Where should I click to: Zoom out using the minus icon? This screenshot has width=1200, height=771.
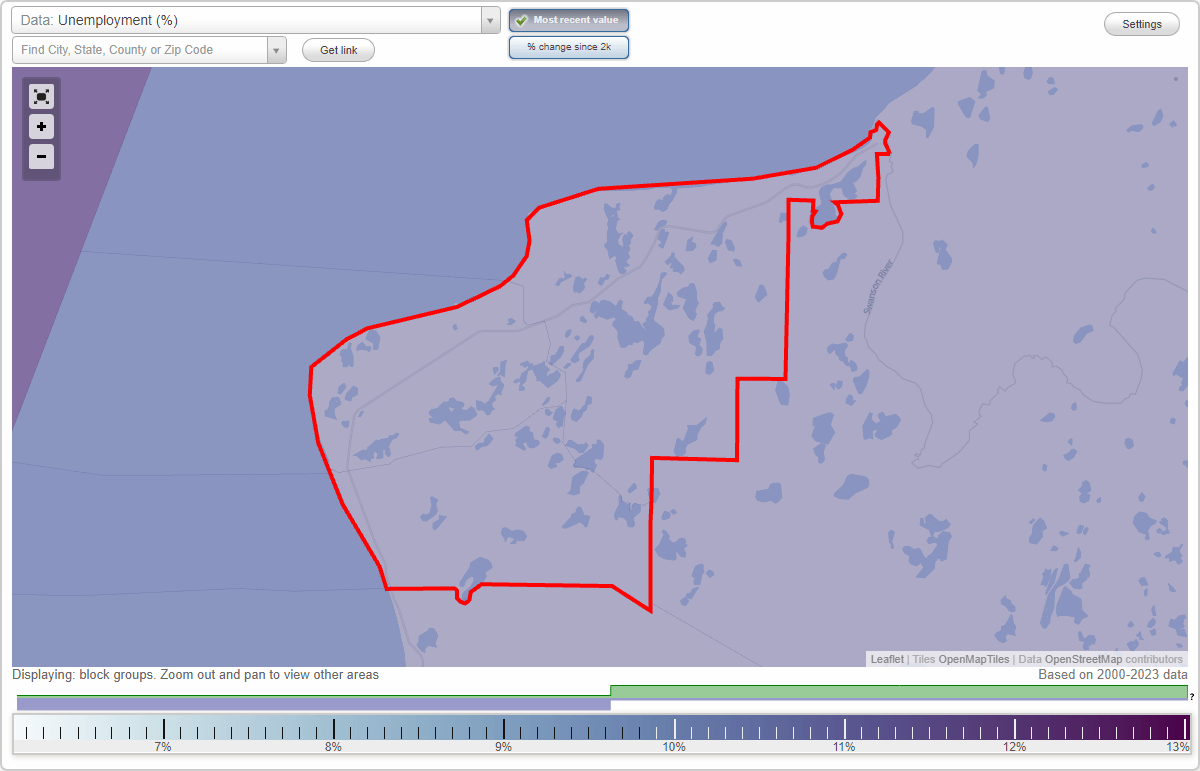[41, 156]
